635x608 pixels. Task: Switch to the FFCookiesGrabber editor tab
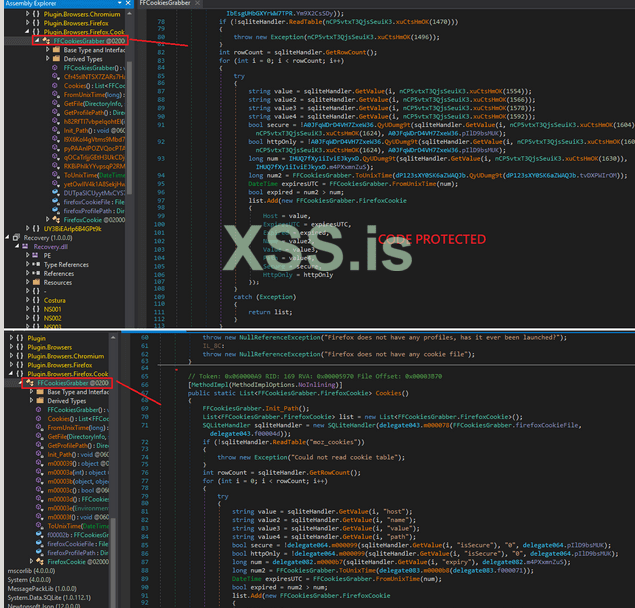(x=165, y=3)
